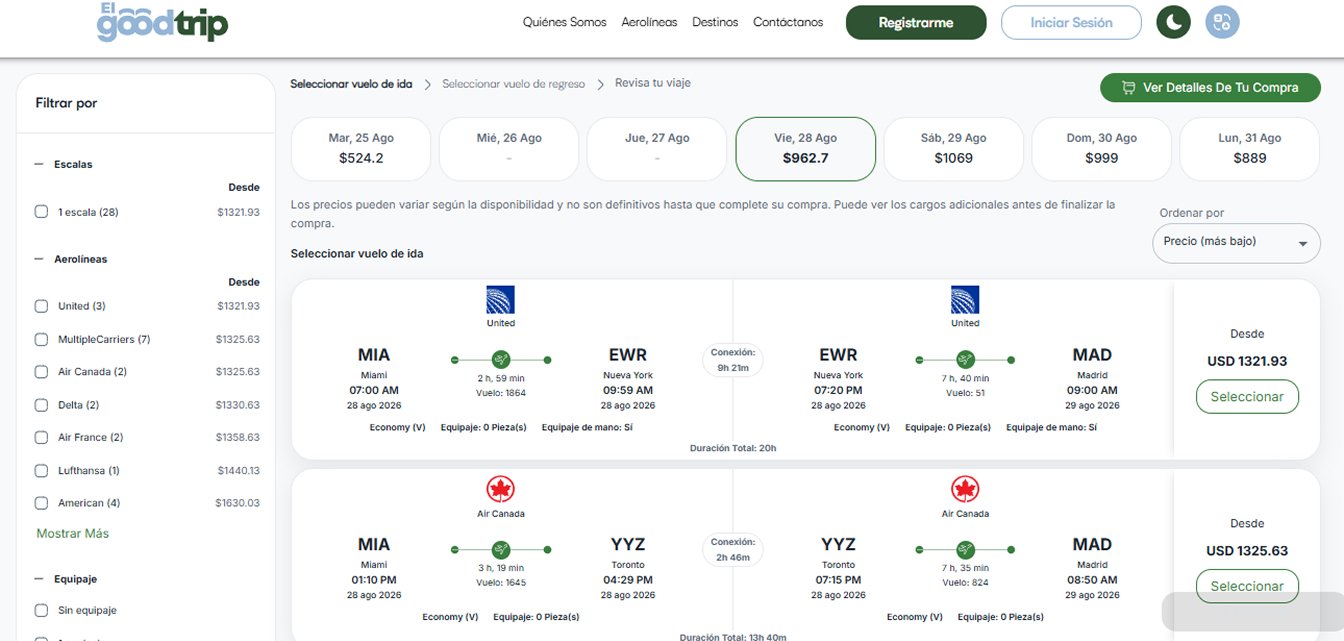This screenshot has height=641, width=1344.
Task: Open Quiénes Somos menu item
Action: point(564,22)
